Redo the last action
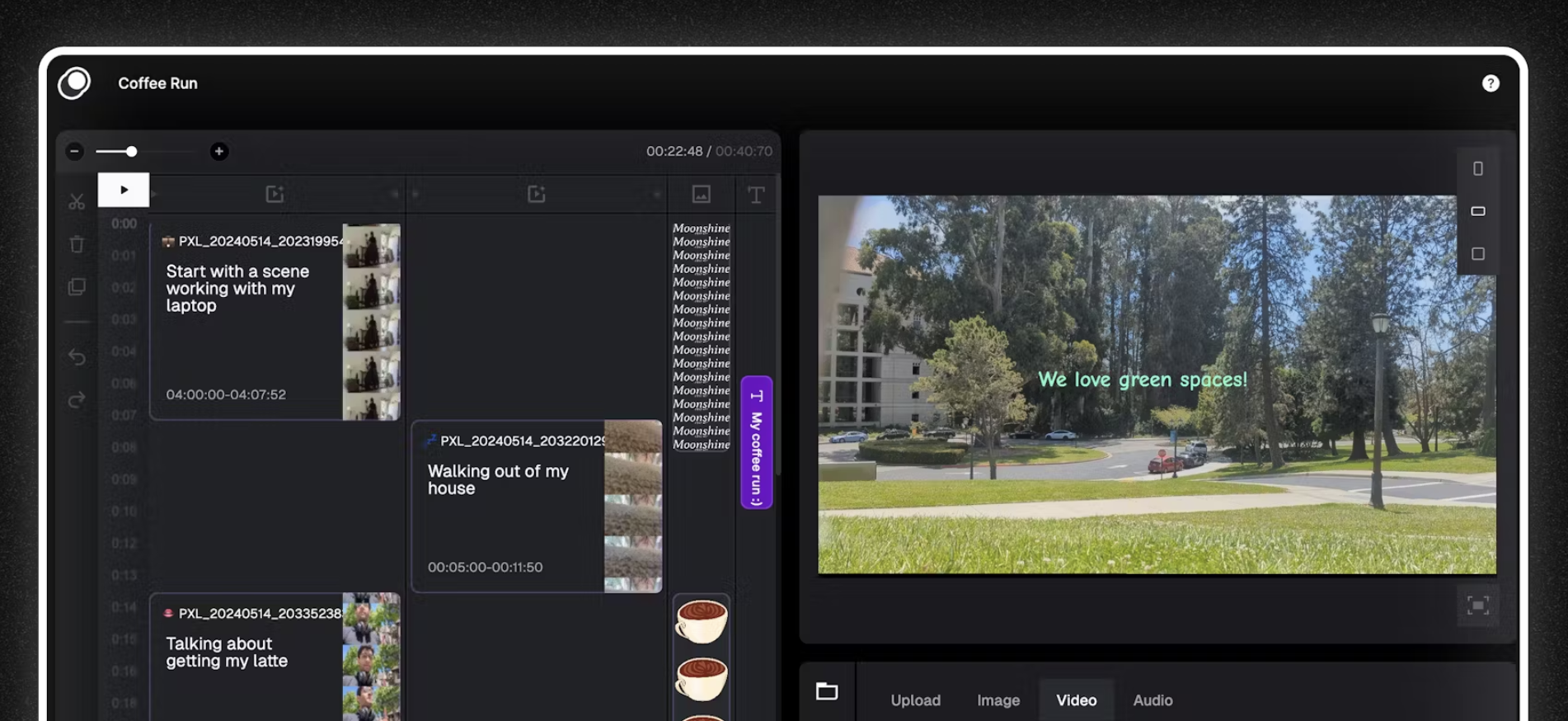This screenshot has height=721, width=1568. coord(77,400)
